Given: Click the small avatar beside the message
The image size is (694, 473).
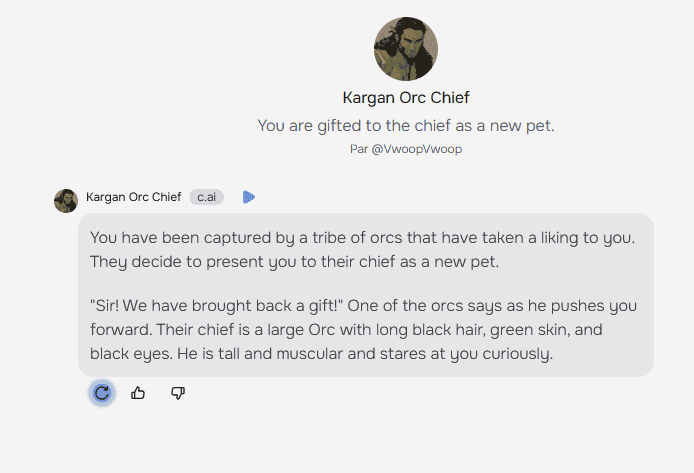Looking at the screenshot, I should [66, 200].
